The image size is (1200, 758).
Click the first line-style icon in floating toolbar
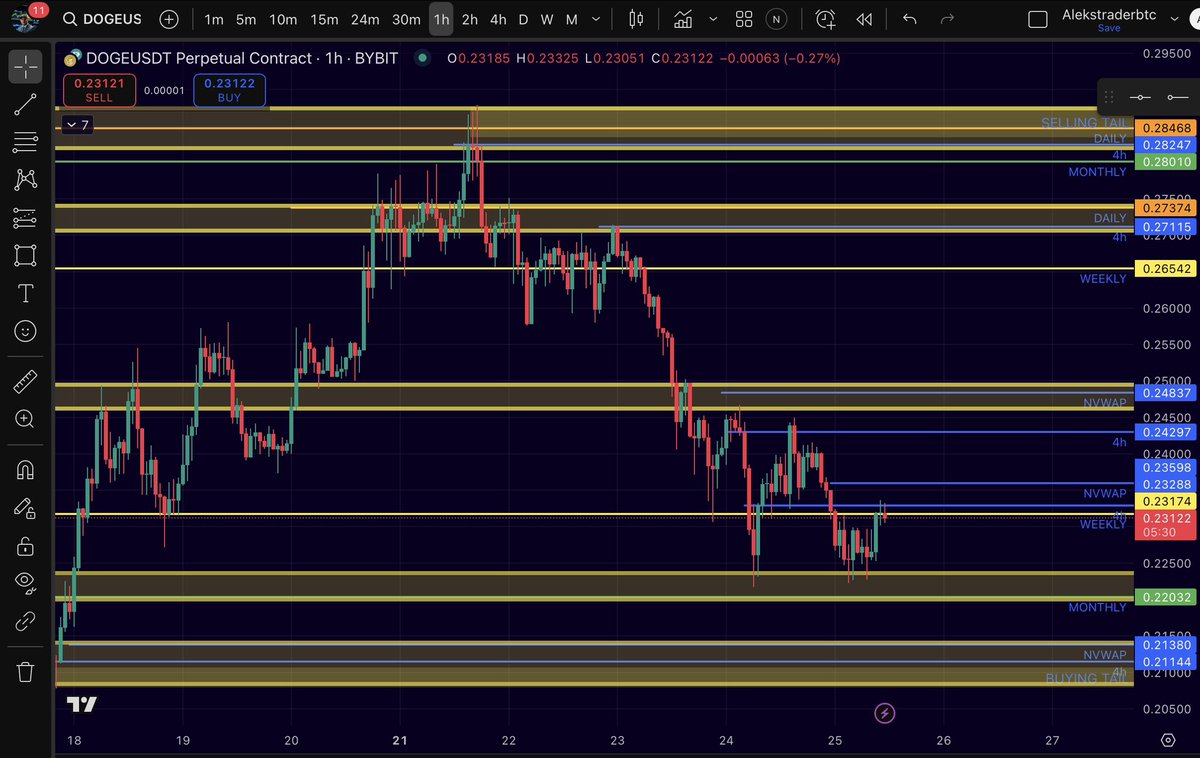click(x=1141, y=97)
